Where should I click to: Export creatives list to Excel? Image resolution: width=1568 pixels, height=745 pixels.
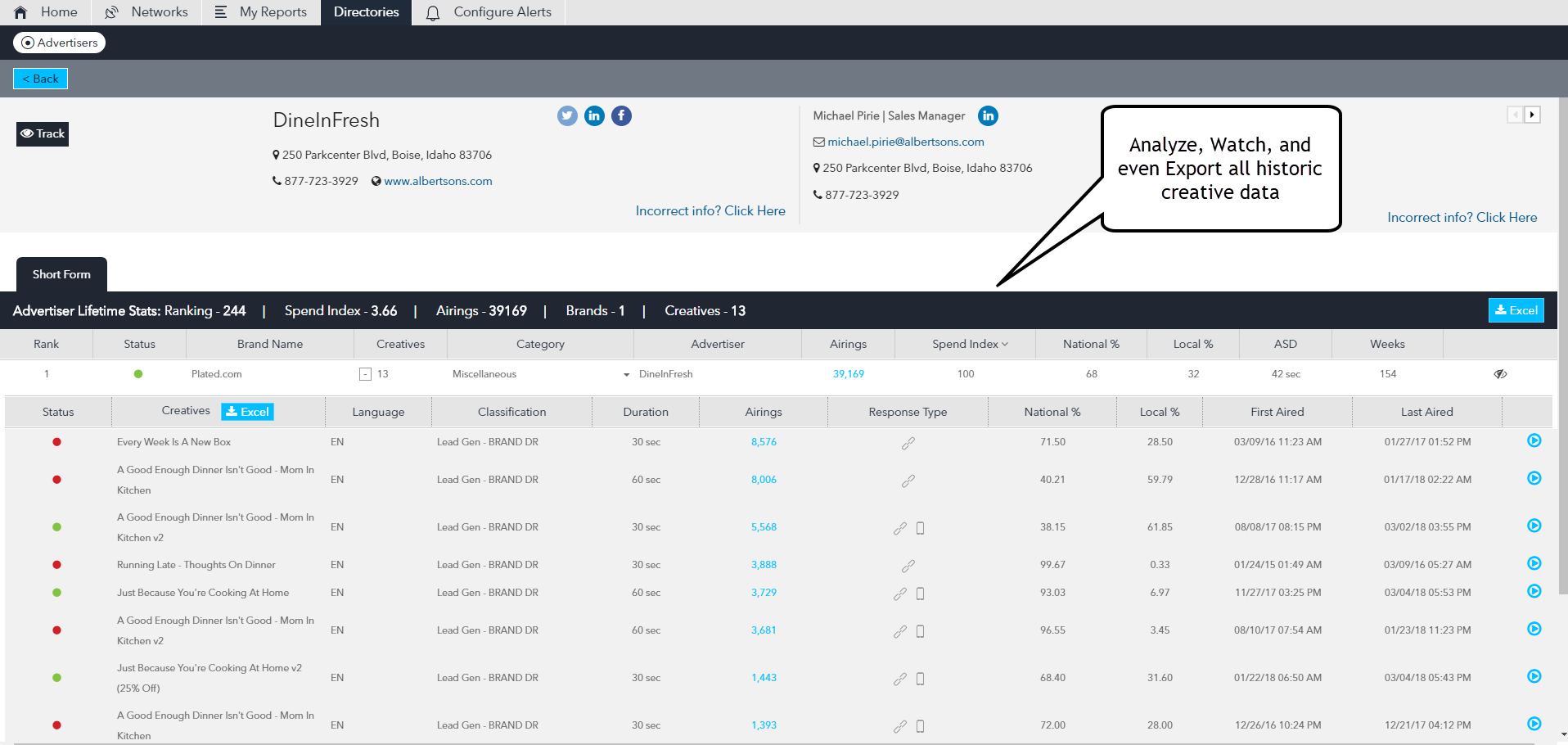pos(247,412)
